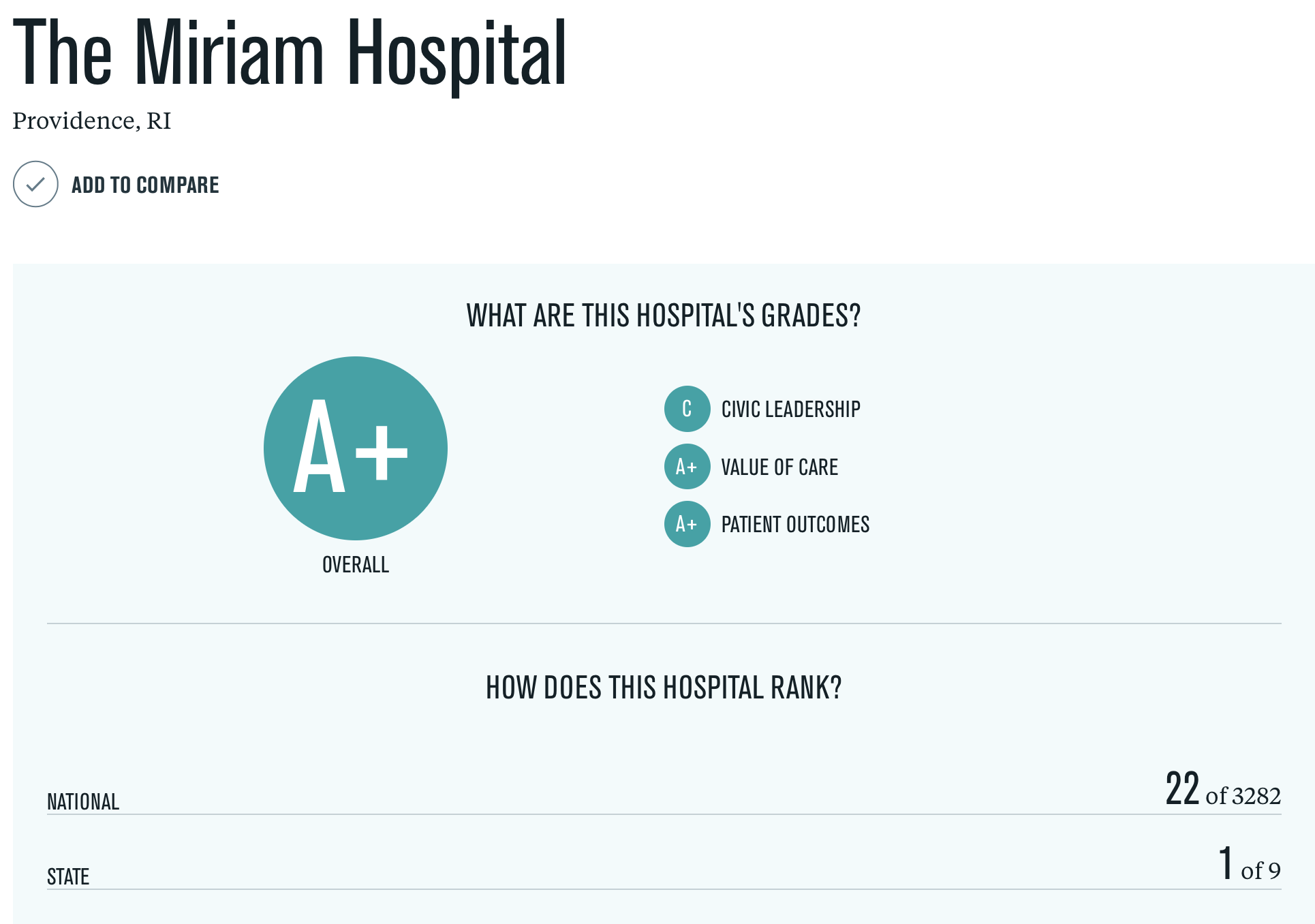Screen dimensions: 1315x924
Task: Open the Civic Leadership grade details
Action: (790, 409)
